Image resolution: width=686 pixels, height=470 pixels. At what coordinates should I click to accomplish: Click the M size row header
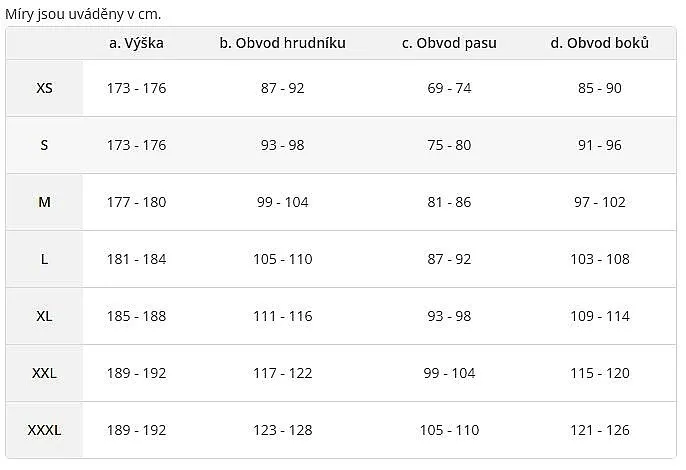[44, 202]
